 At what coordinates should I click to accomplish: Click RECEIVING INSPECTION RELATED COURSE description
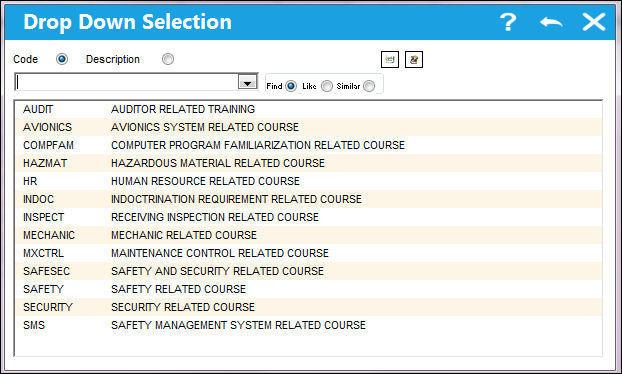[215, 217]
